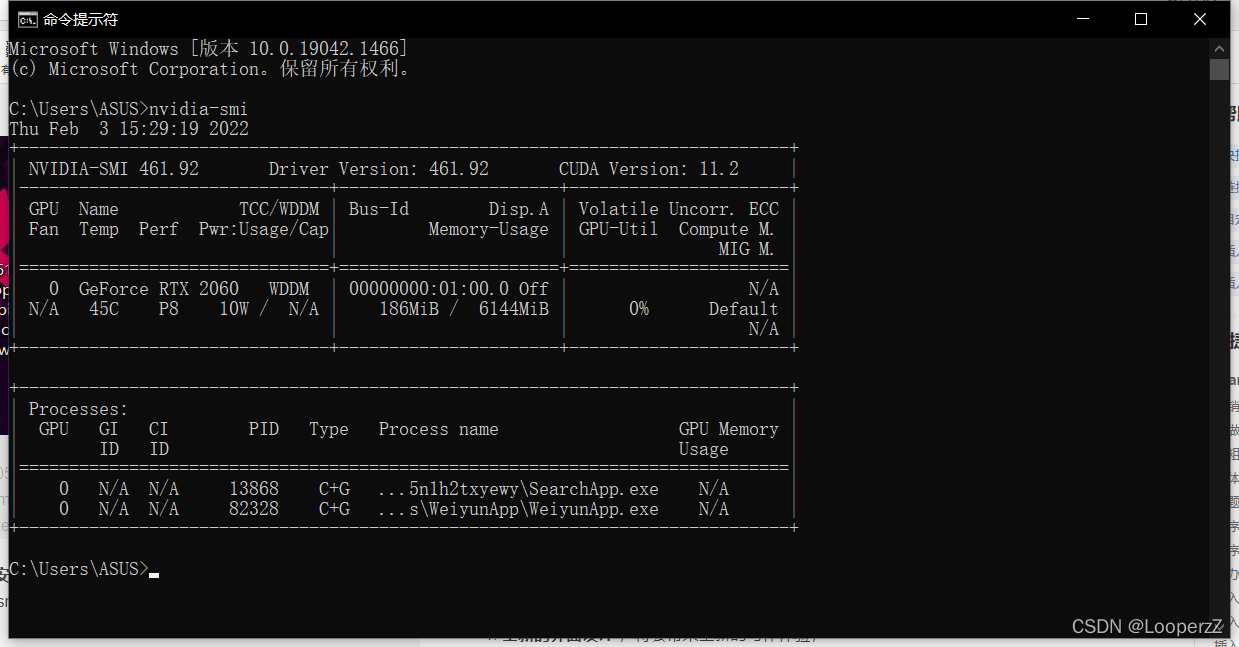Viewport: 1239px width, 647px height.
Task: Maximize the Command Prompt window
Action: (1141, 19)
